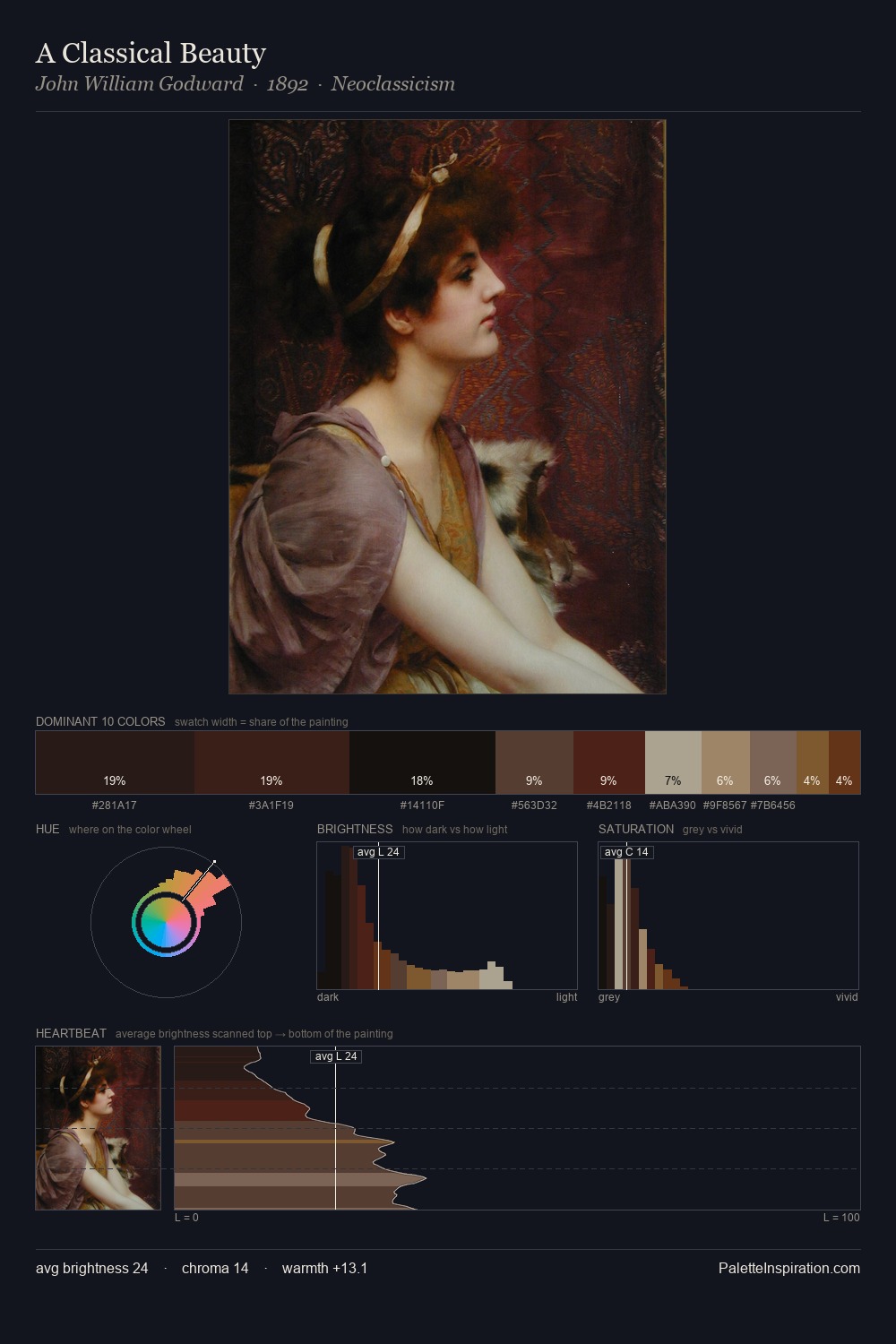
Task: Click the hex code text "#ABA390"
Action: coord(673,806)
